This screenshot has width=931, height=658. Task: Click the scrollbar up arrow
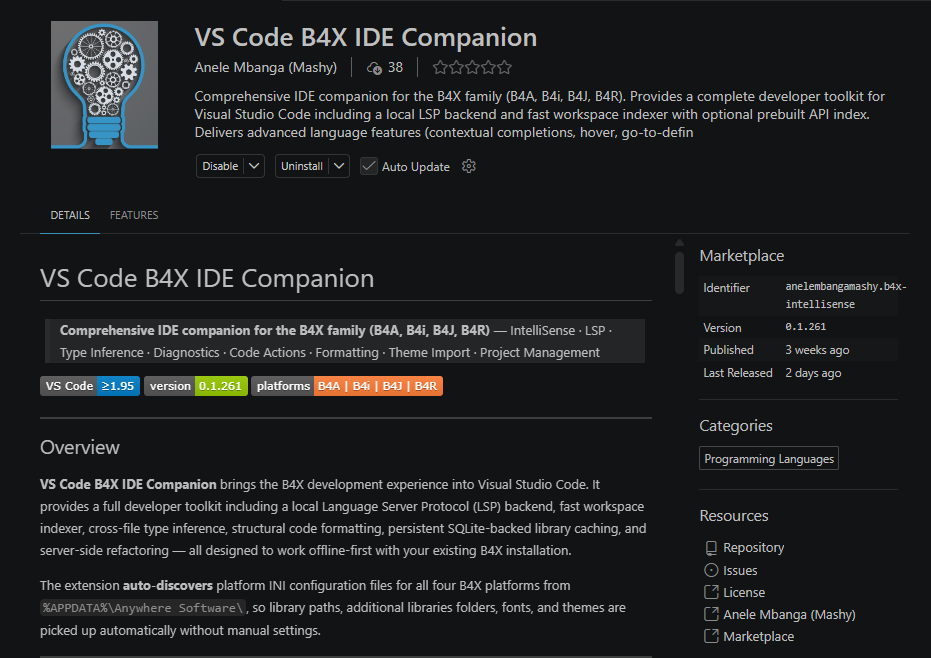[679, 242]
